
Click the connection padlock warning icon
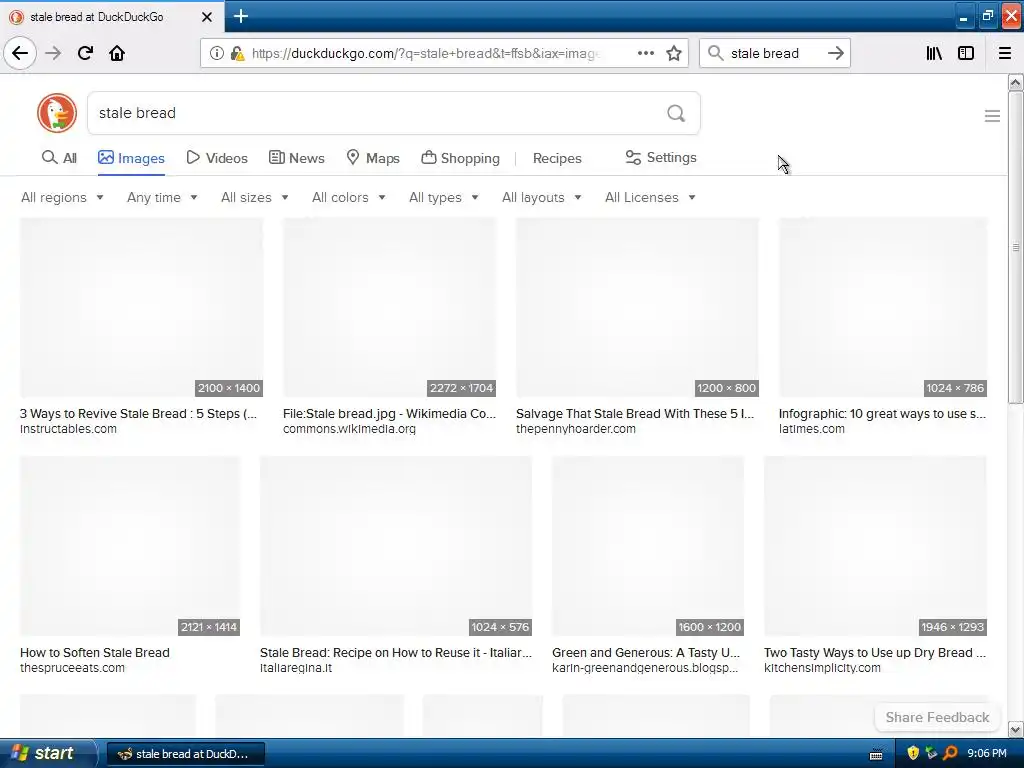pos(237,54)
